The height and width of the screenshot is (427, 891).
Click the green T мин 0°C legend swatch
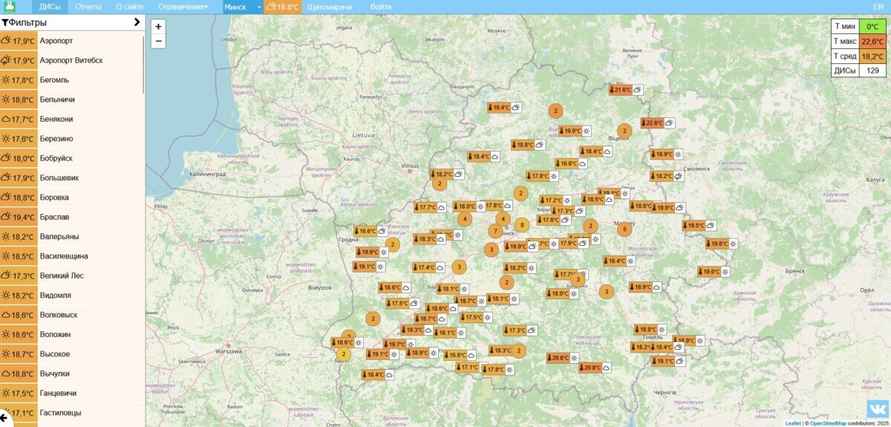pos(872,27)
